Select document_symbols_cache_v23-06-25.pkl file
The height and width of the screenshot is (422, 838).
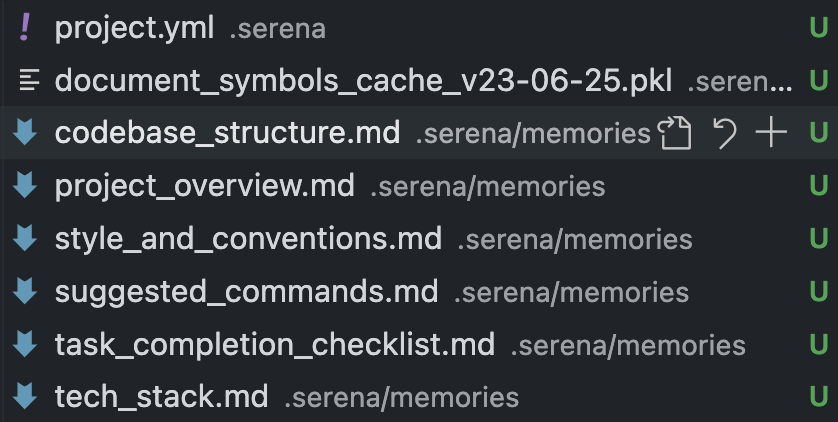[363, 80]
